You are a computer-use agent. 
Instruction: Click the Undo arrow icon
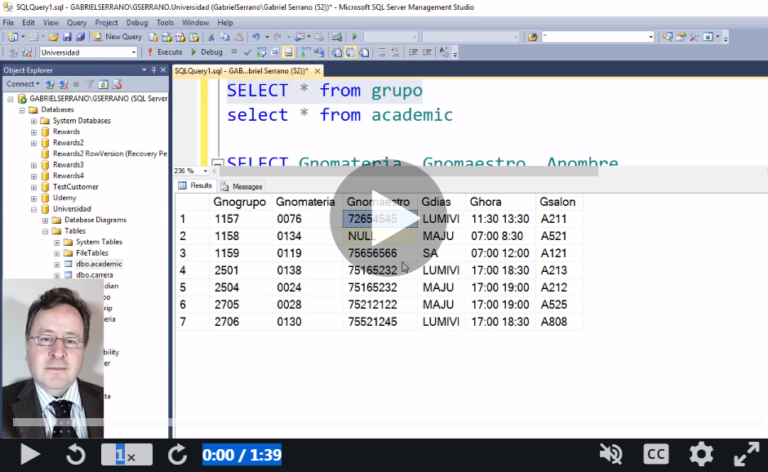(256, 37)
